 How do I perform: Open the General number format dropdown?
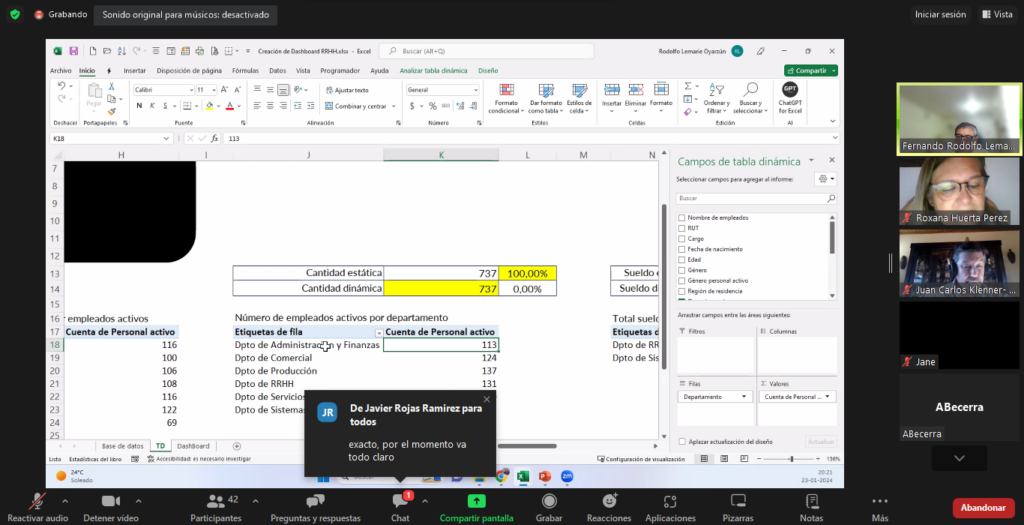pyautogui.click(x=478, y=90)
